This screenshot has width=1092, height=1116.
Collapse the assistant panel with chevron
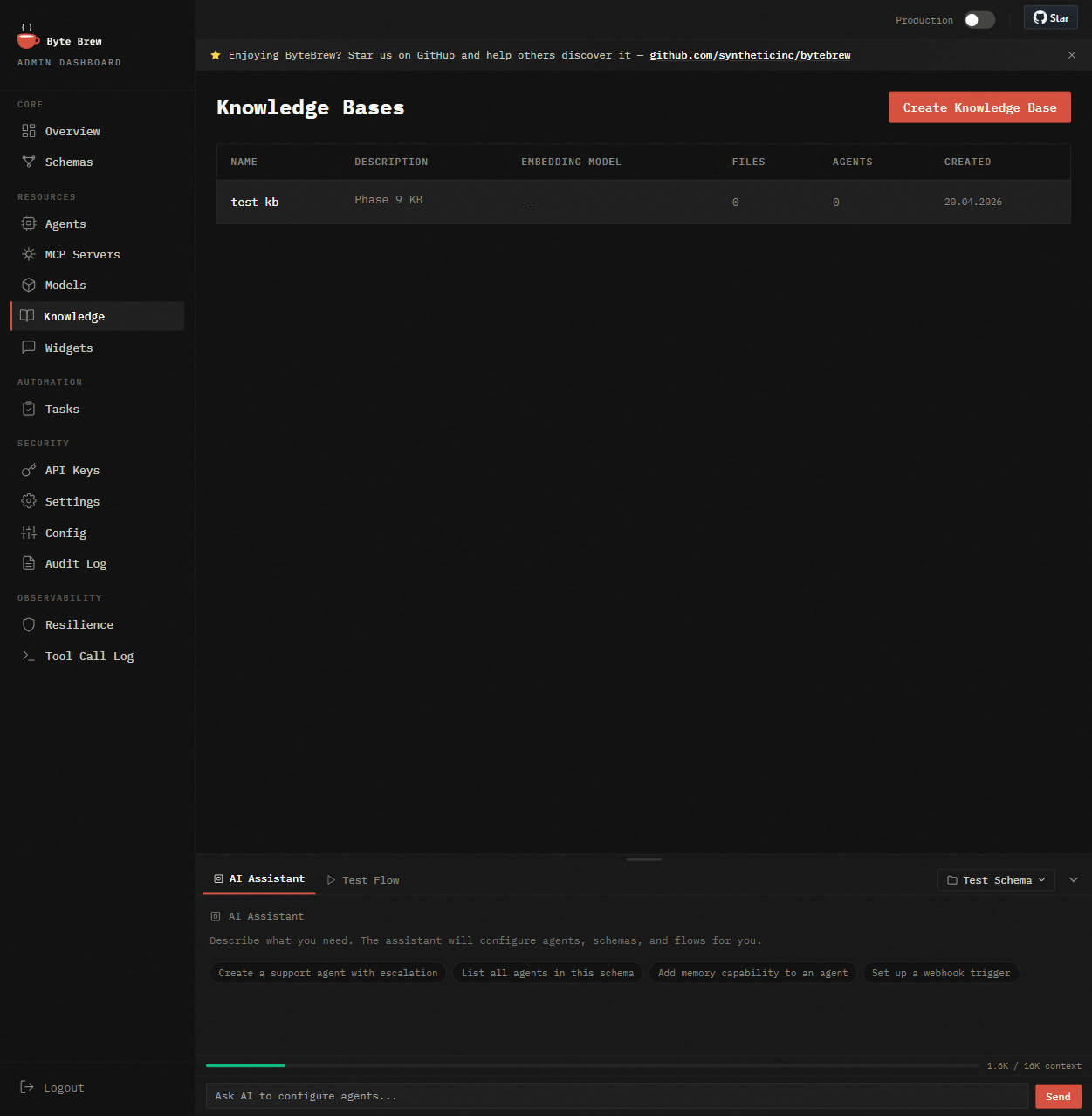1074,880
